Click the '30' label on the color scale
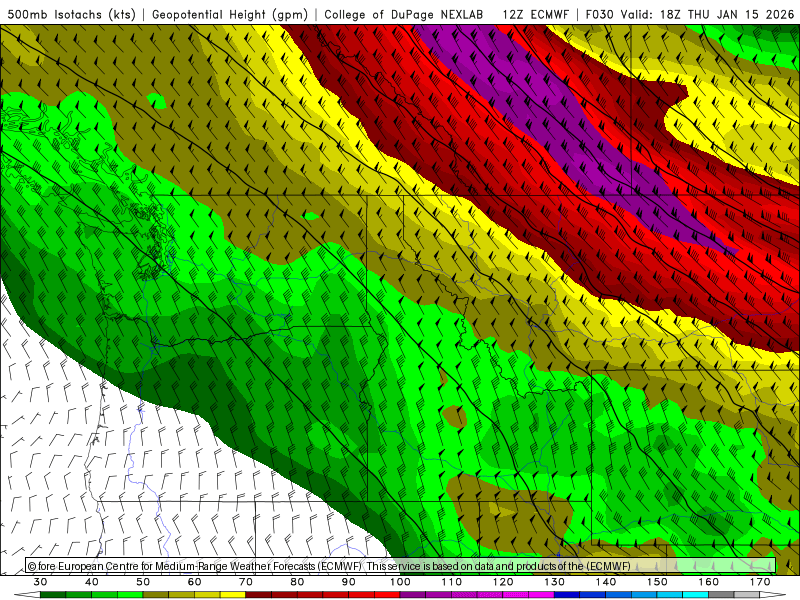 (40, 582)
